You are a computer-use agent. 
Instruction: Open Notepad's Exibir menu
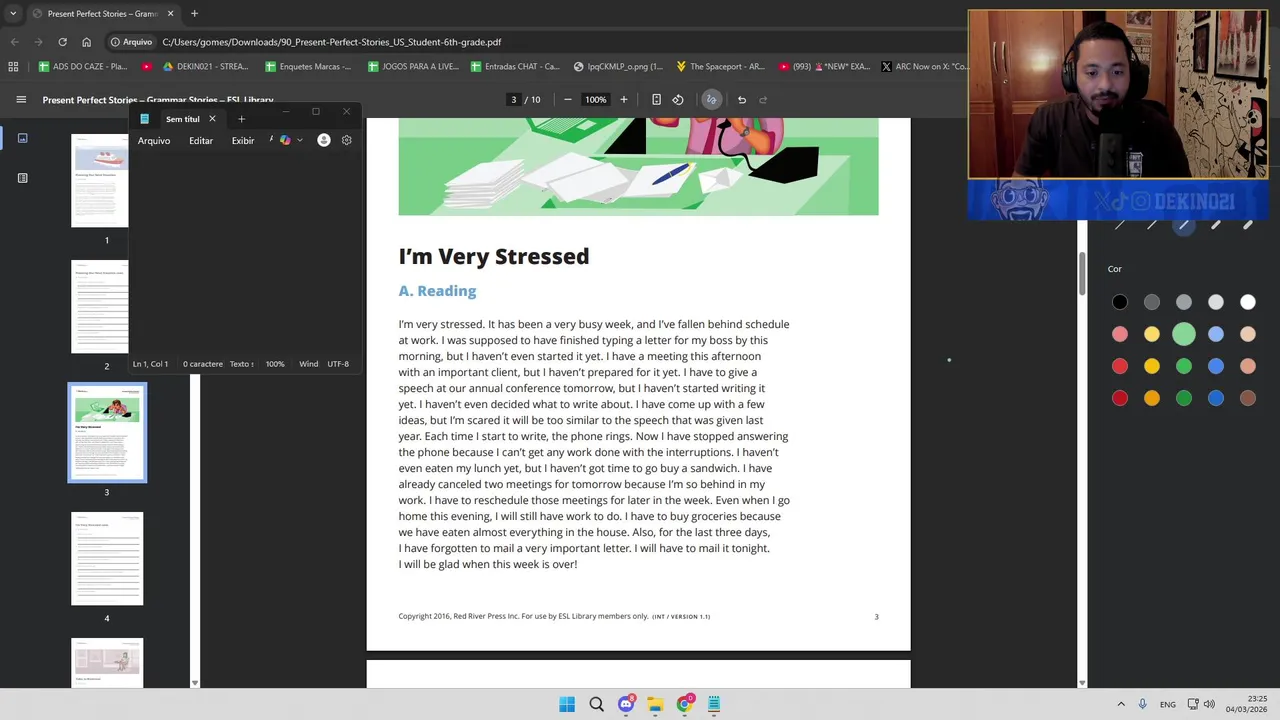pyautogui.click(x=243, y=141)
